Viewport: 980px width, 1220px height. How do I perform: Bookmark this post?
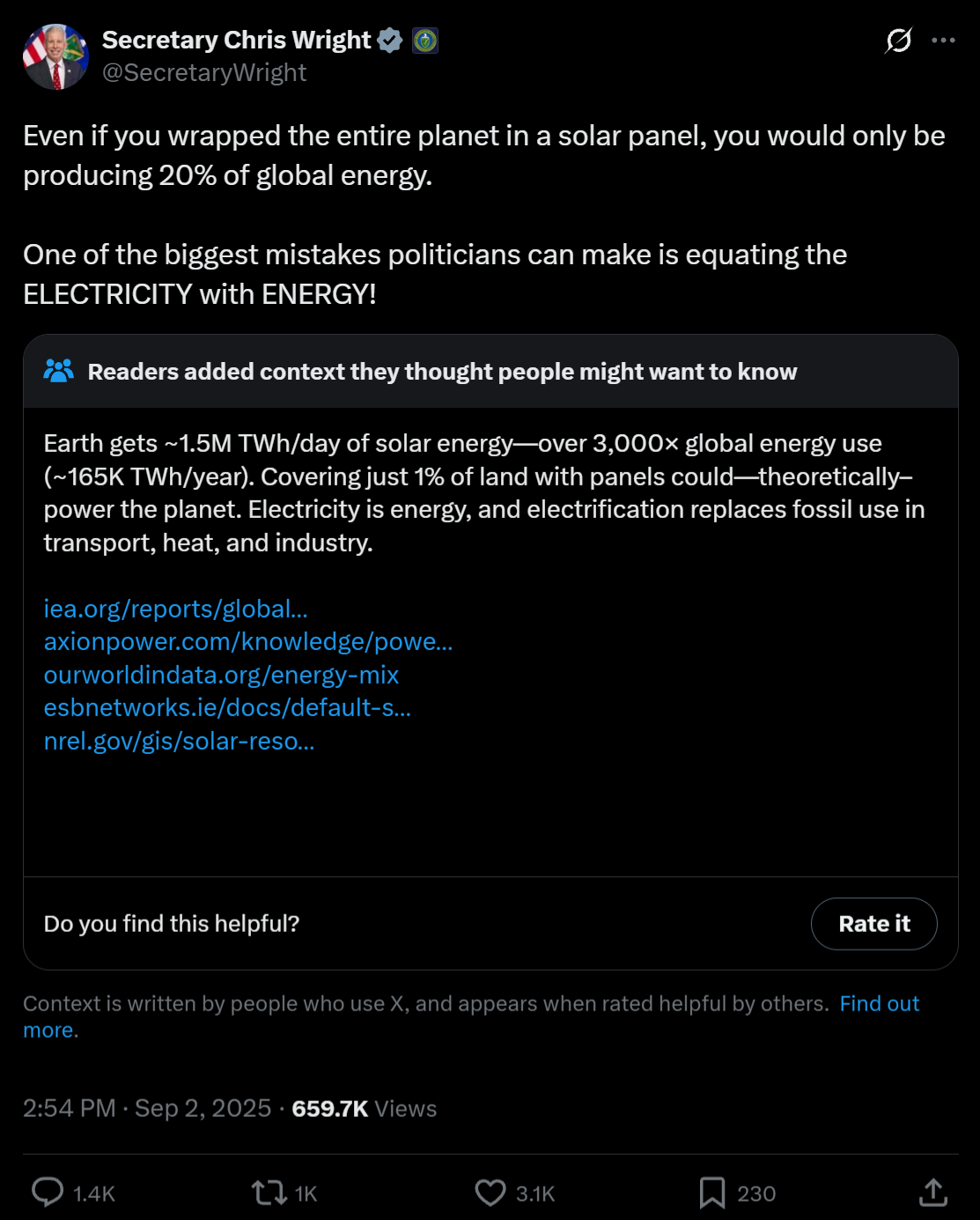712,1193
